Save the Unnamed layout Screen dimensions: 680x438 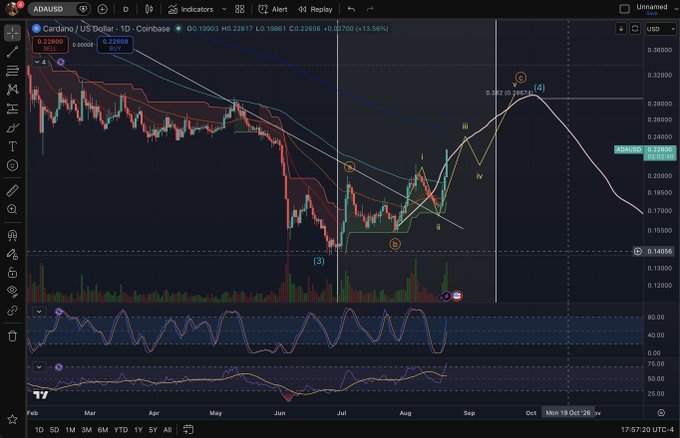coord(652,13)
